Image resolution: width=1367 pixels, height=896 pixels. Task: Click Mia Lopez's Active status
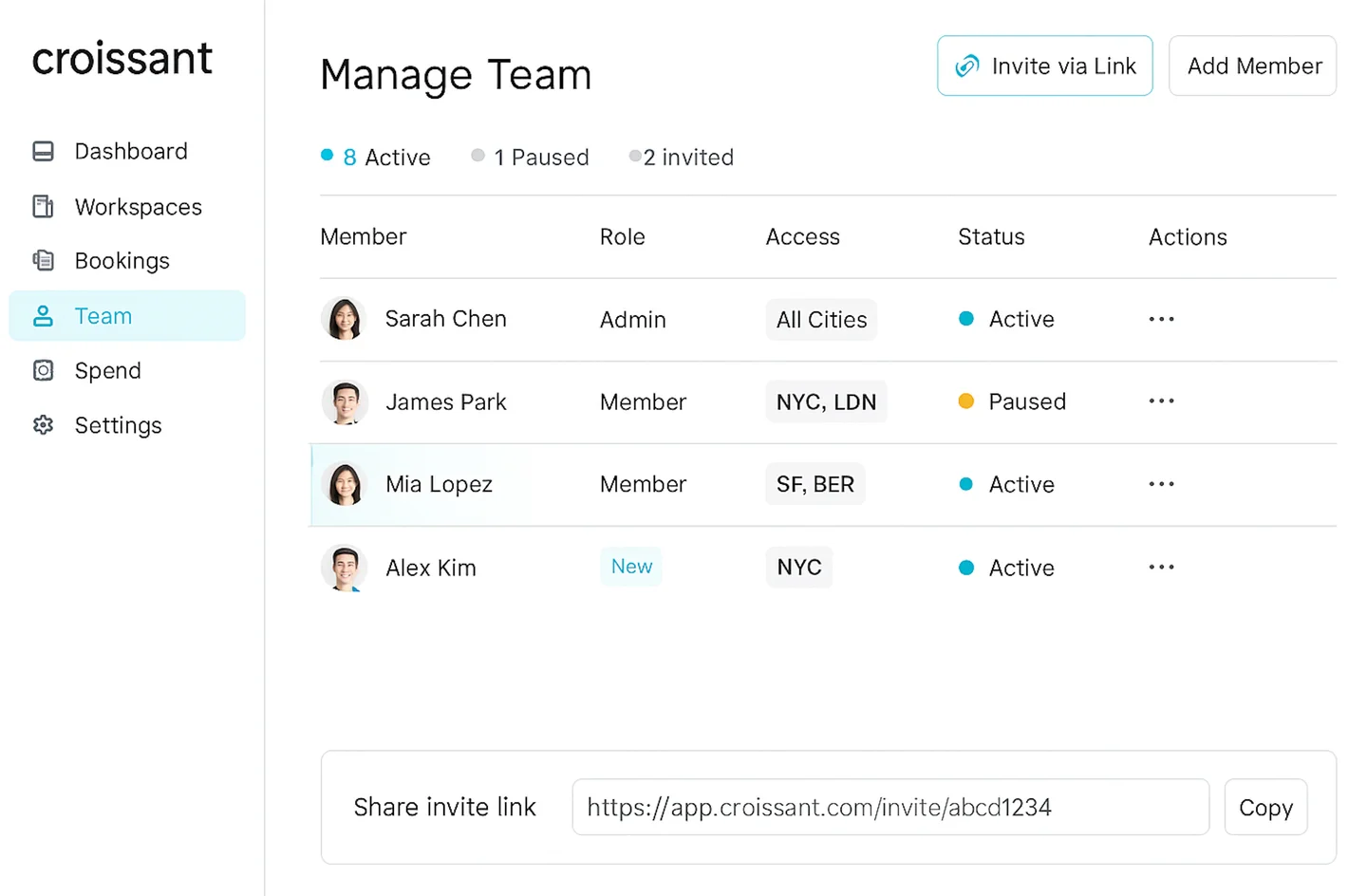(x=1006, y=484)
